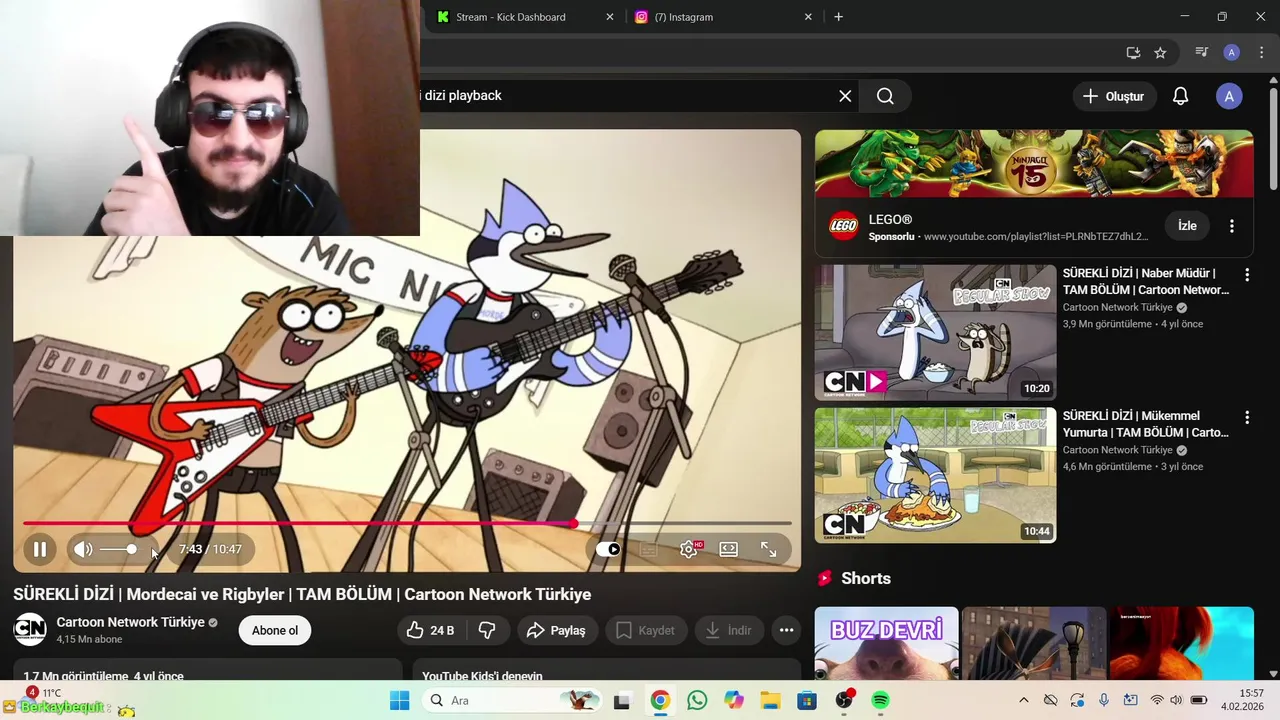1280x720 pixels.
Task: Open a new browser tab with plus
Action: click(x=838, y=17)
